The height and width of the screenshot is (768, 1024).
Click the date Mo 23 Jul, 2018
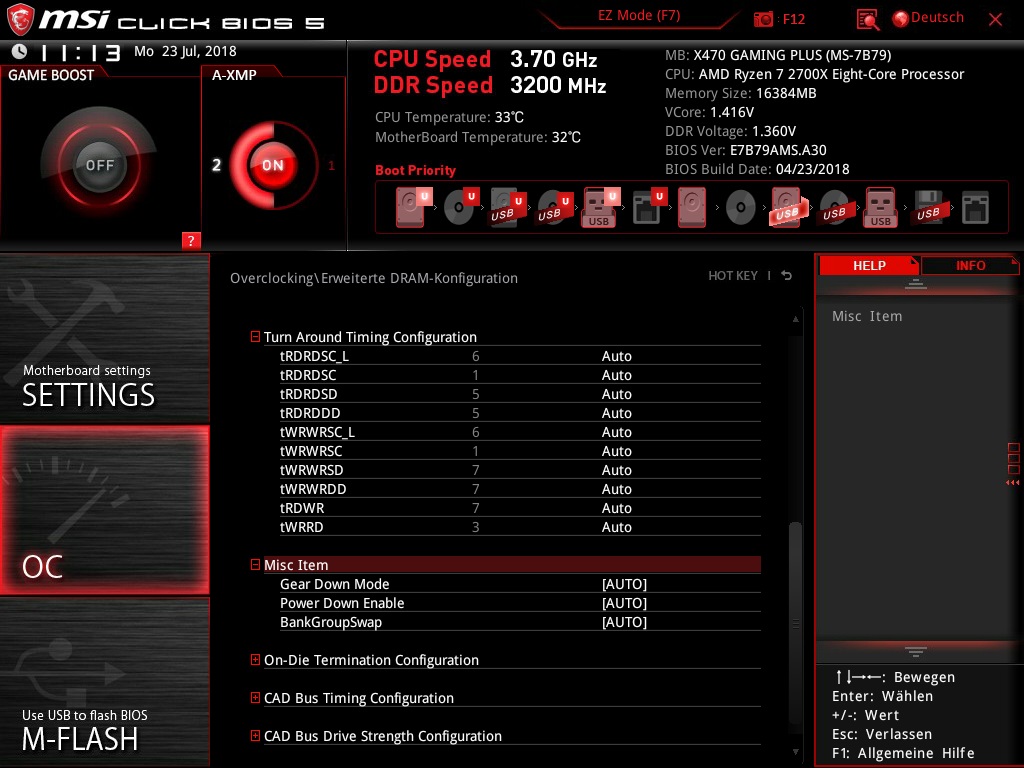185,51
